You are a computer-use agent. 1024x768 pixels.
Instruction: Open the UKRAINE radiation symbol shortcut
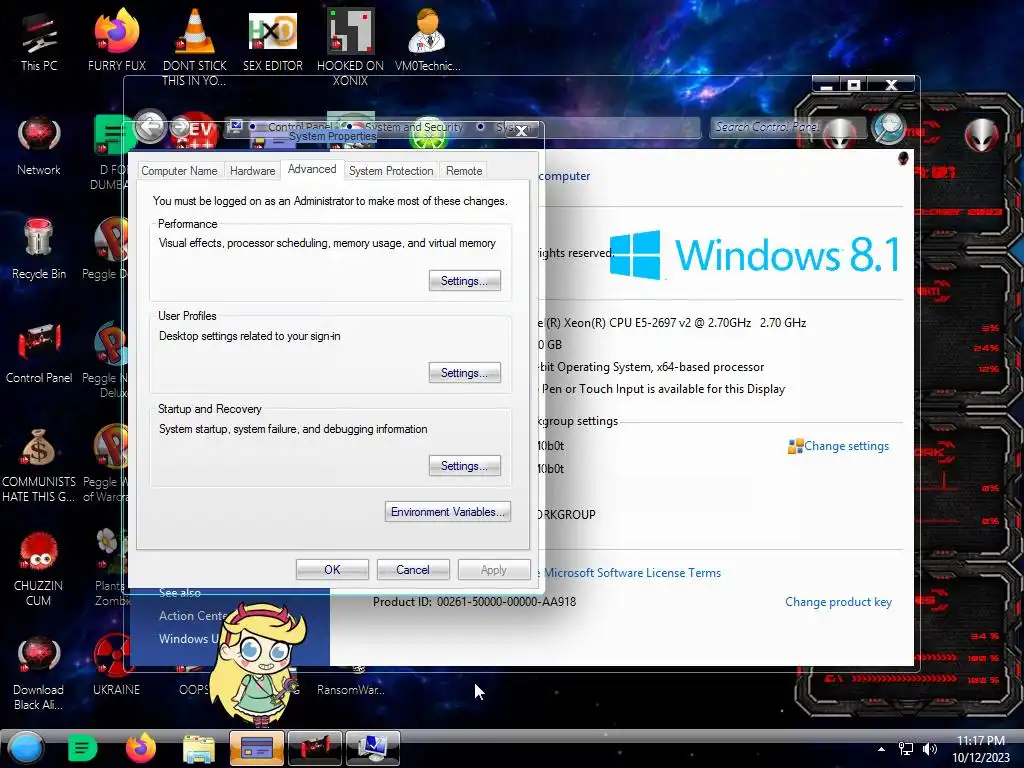pyautogui.click(x=116, y=665)
